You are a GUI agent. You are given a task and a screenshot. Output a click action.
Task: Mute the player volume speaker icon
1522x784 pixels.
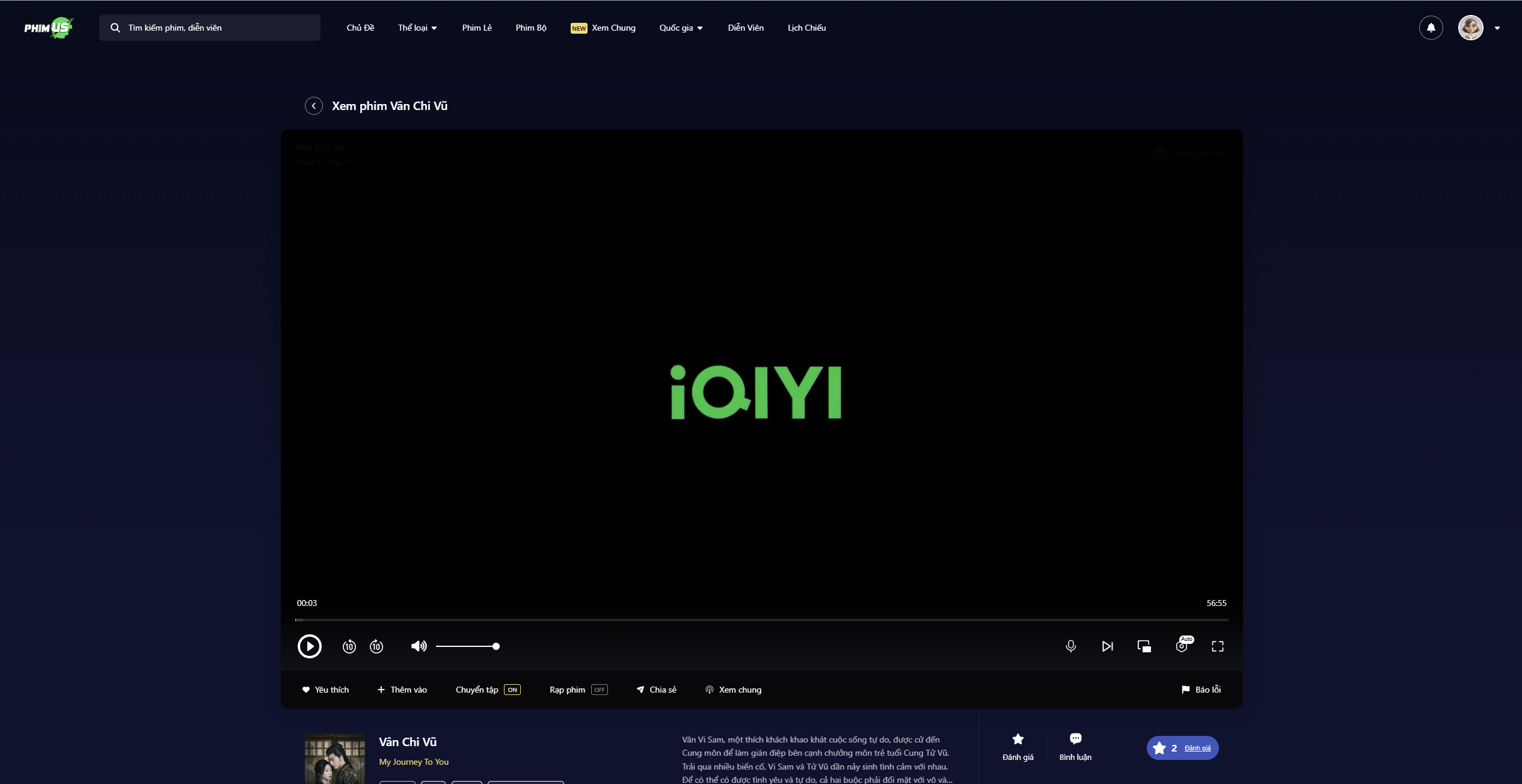tap(419, 646)
